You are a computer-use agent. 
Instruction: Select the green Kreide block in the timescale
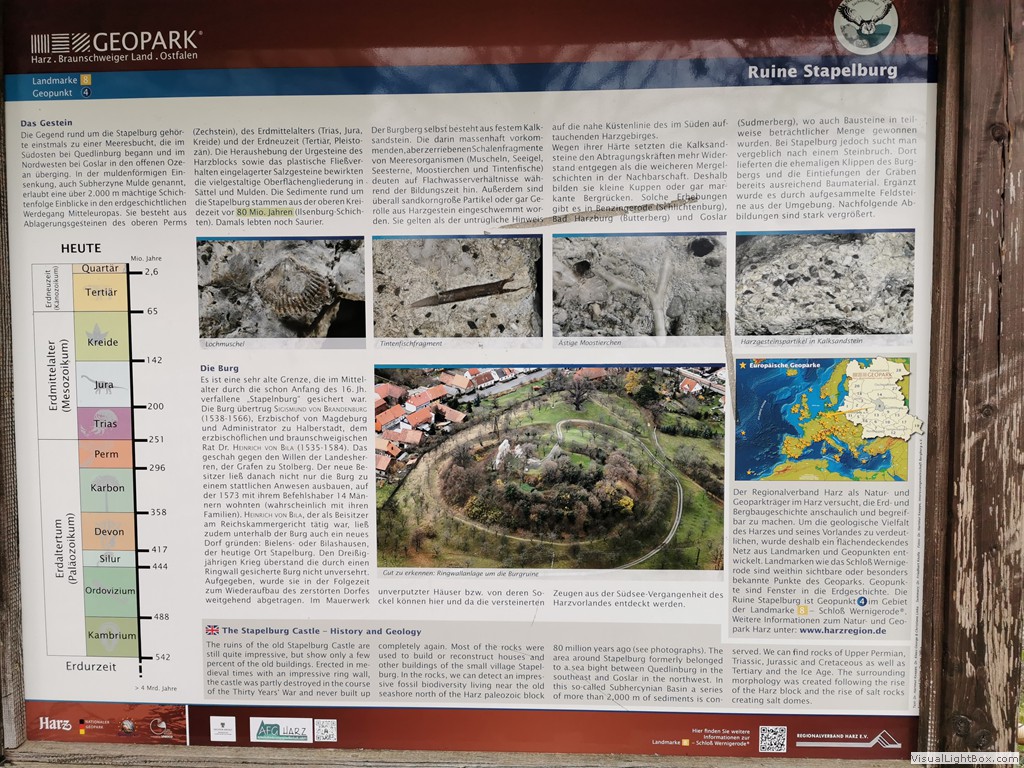pos(103,336)
